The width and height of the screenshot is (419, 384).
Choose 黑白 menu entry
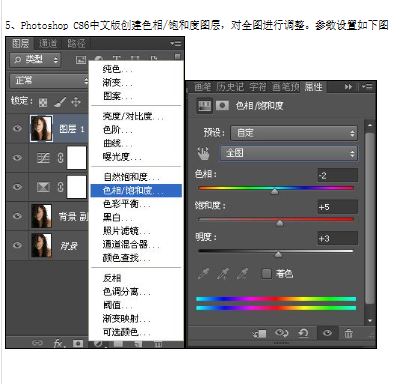pyautogui.click(x=136, y=218)
